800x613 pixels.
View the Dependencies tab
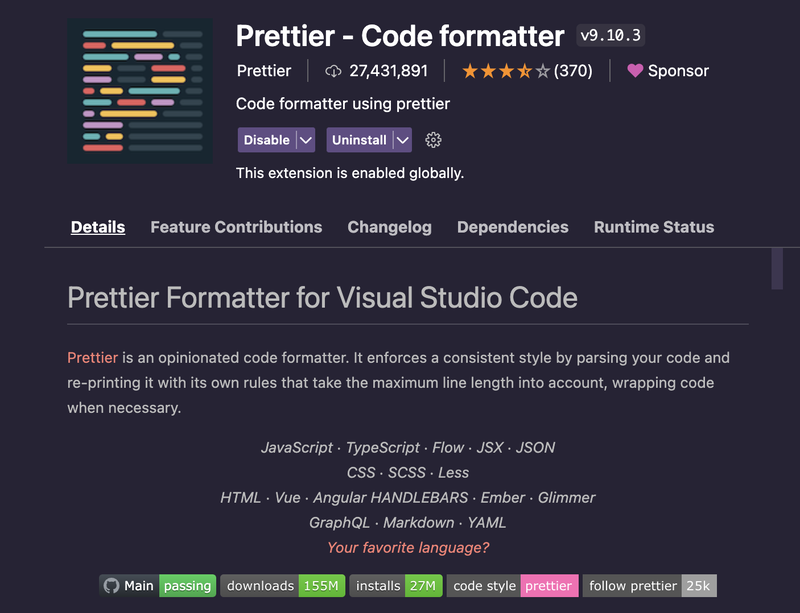[513, 227]
